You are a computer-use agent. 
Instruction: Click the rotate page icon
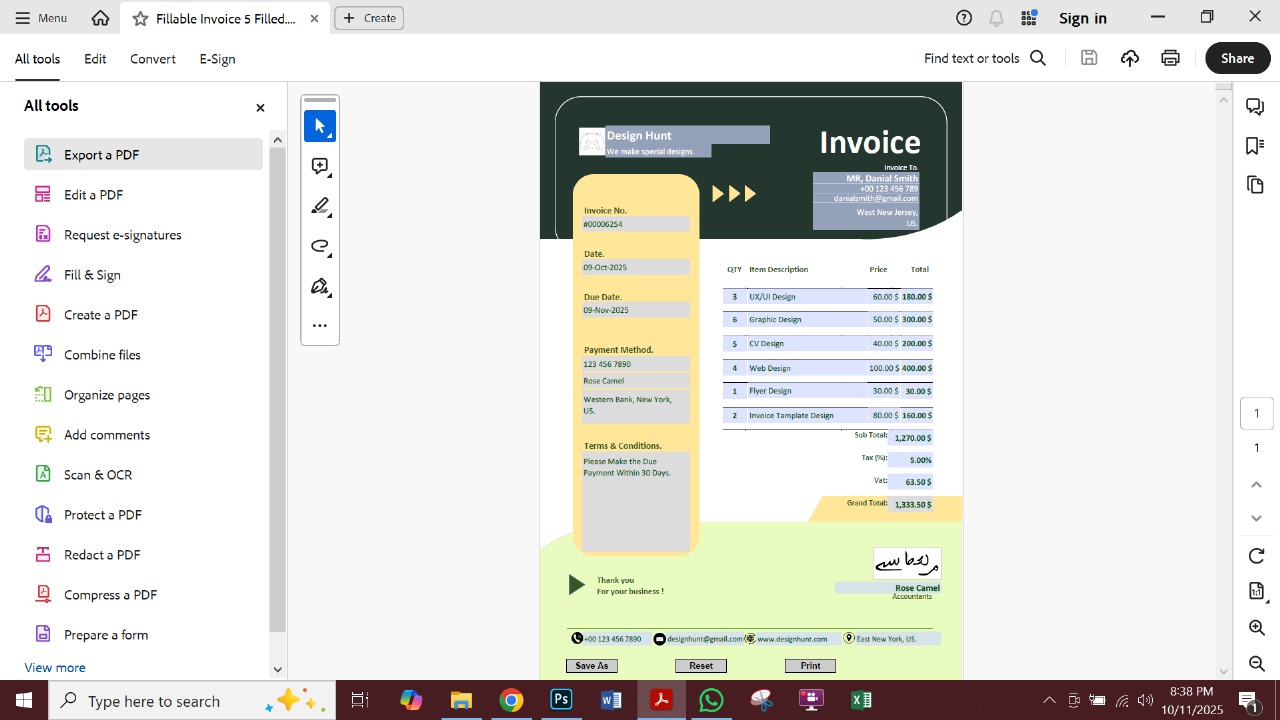(x=1257, y=556)
